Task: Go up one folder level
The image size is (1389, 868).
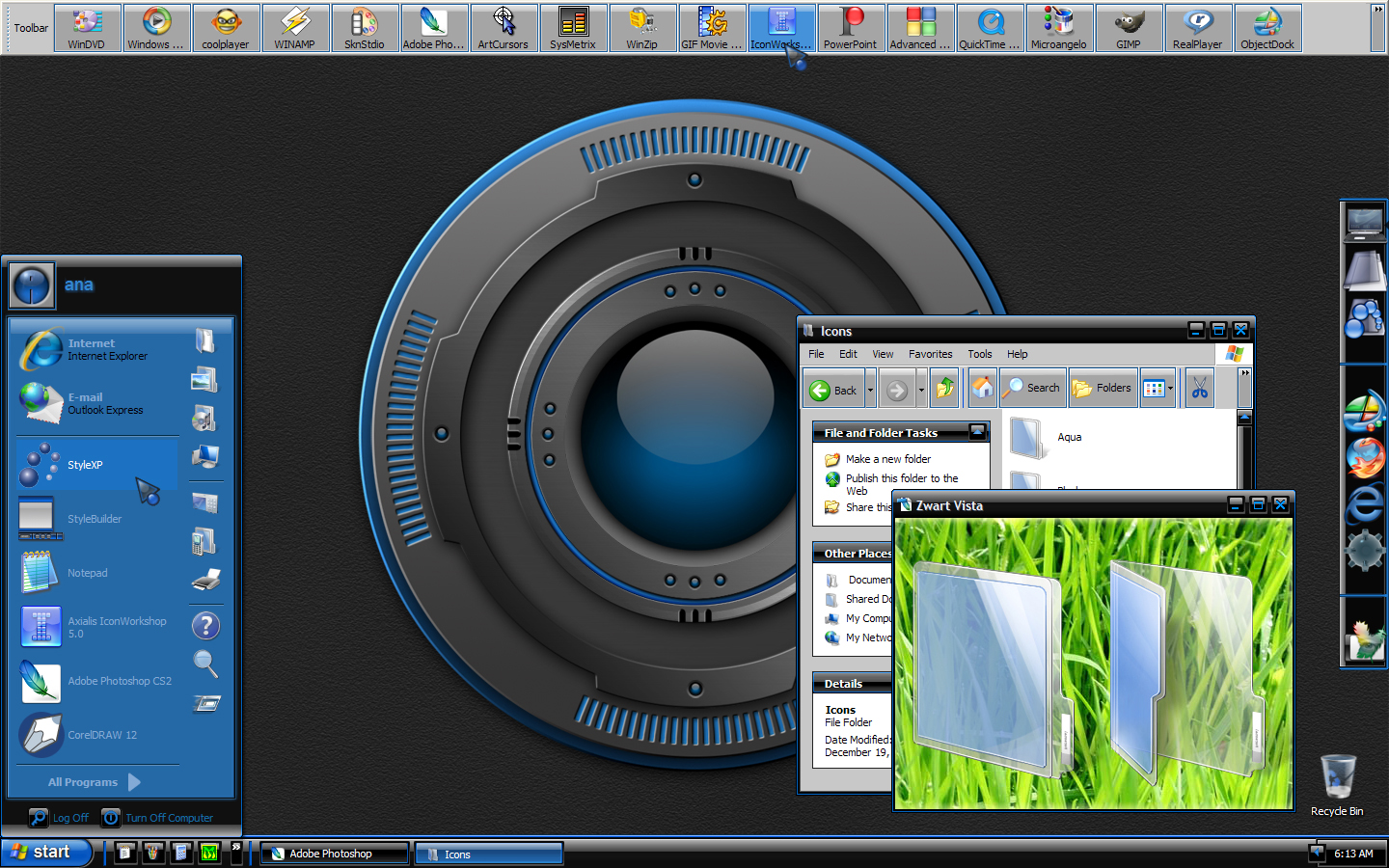Action: coord(945,389)
